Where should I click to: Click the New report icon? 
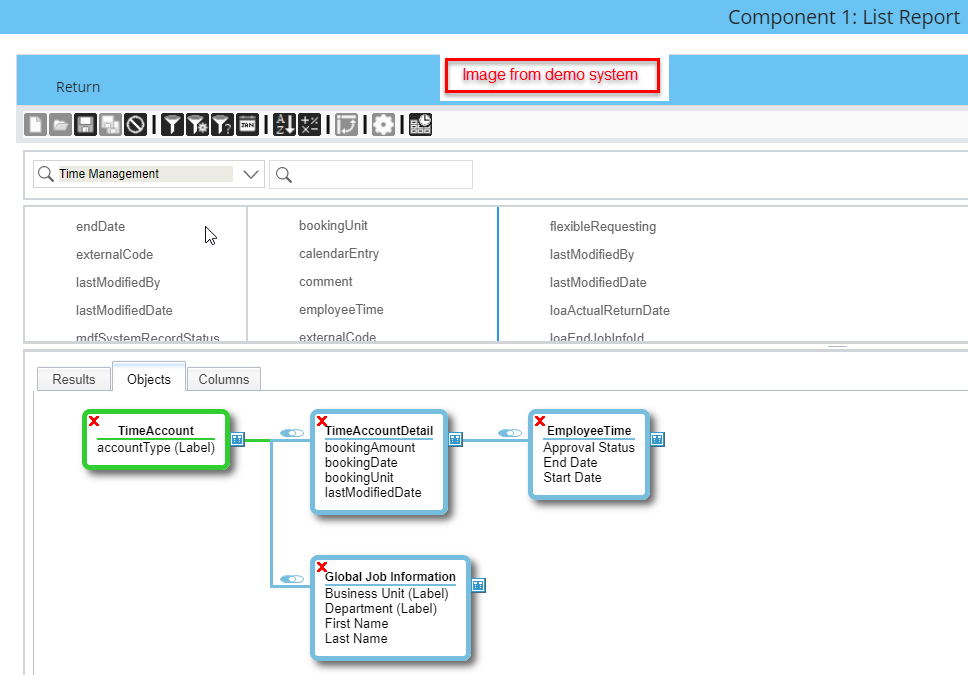click(35, 125)
